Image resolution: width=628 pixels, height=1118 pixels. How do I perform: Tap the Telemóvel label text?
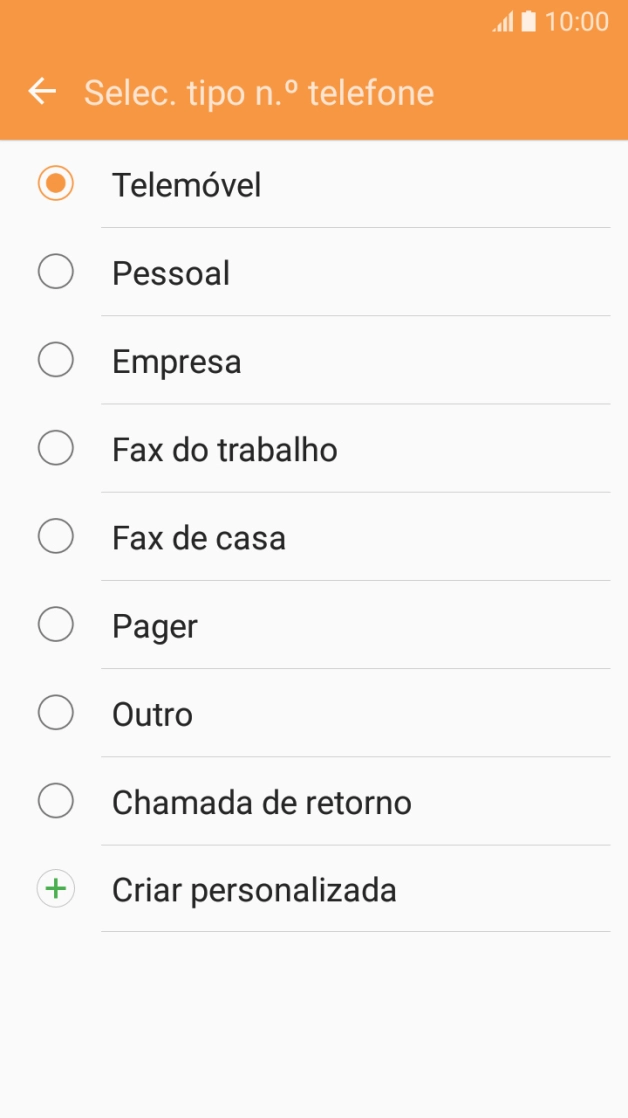point(188,185)
